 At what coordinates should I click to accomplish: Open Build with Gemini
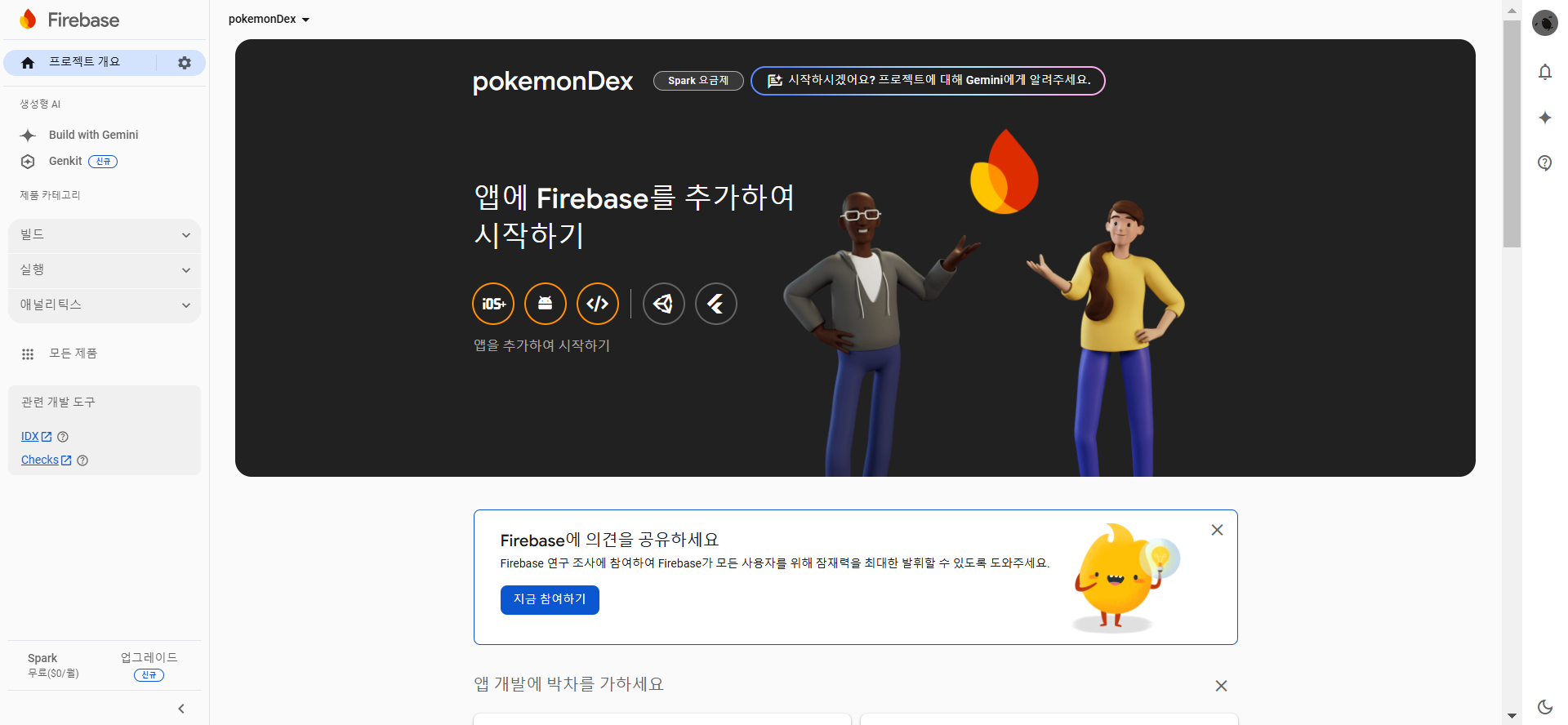tap(93, 135)
